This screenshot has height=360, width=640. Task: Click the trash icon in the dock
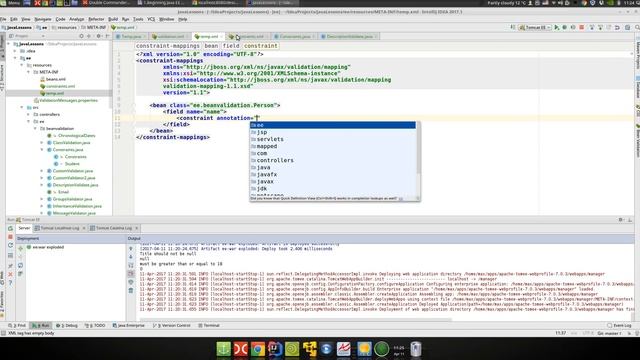pos(416,349)
